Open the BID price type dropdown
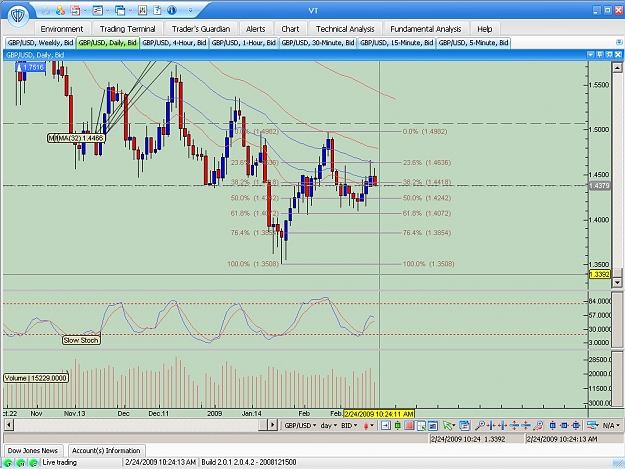 coord(349,426)
